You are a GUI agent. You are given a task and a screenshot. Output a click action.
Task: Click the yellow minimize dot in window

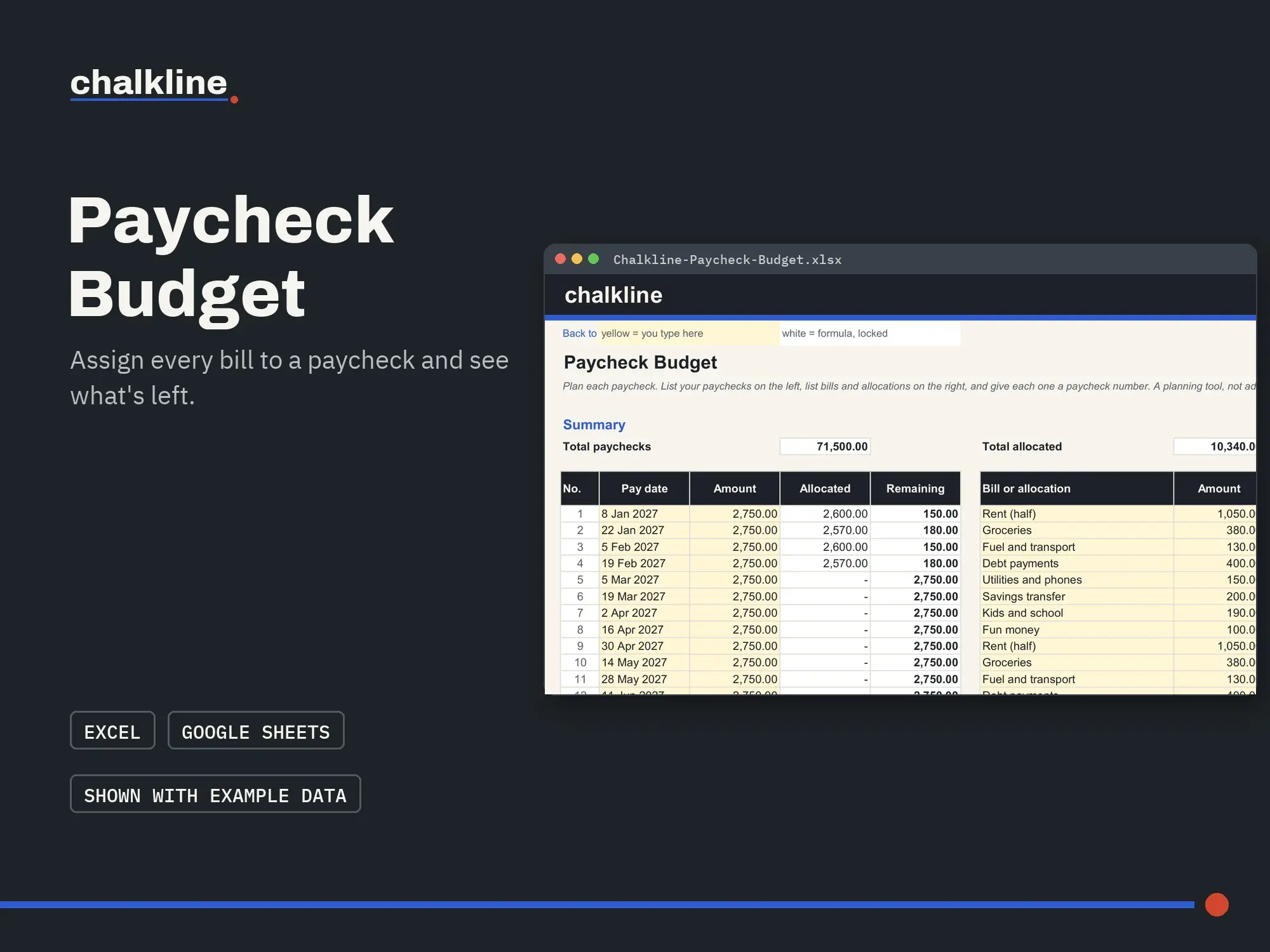pos(577,259)
